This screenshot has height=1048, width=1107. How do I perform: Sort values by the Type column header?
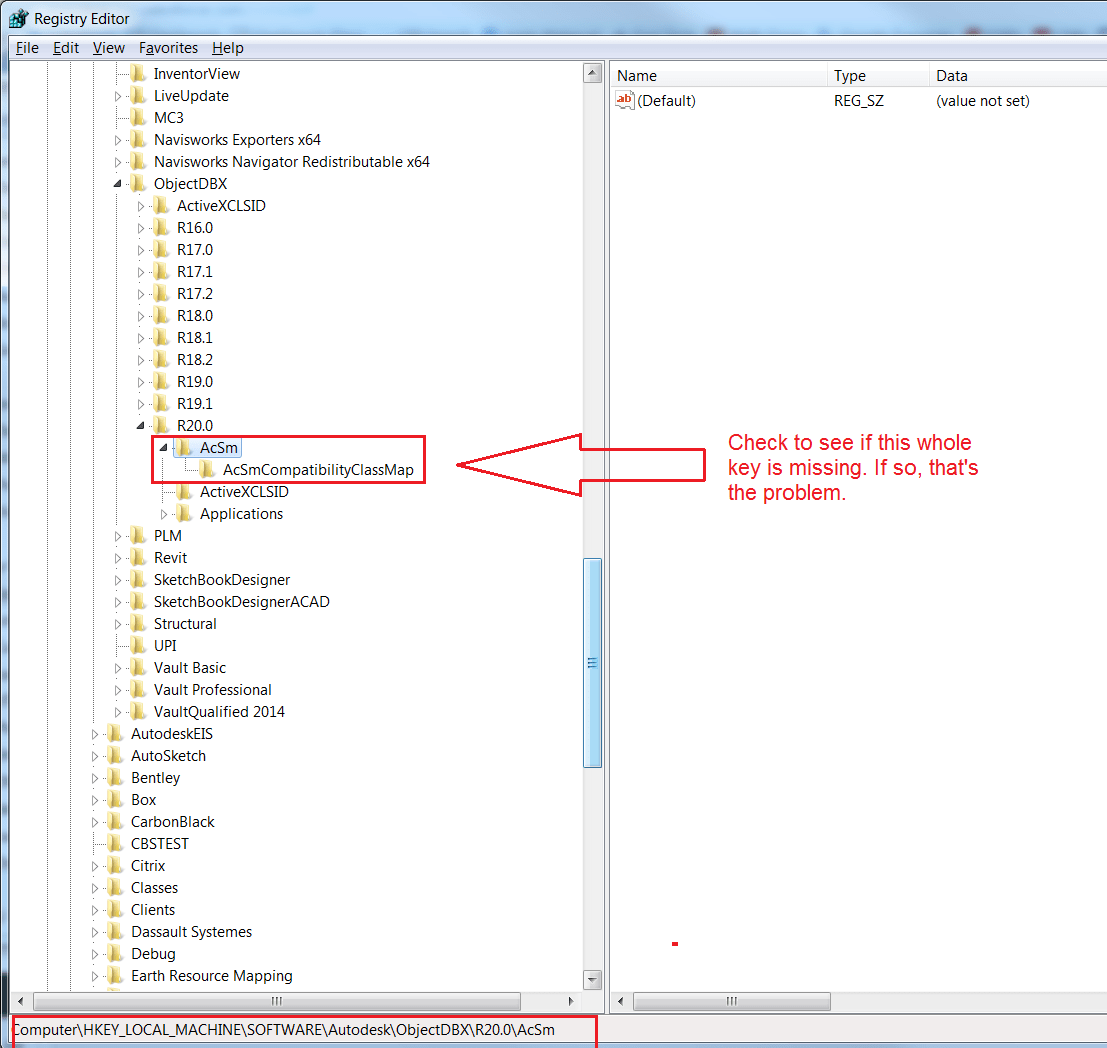(x=878, y=76)
